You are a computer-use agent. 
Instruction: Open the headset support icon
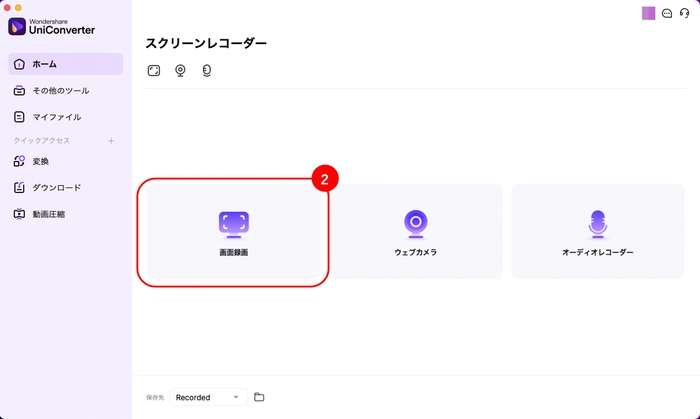tap(684, 13)
